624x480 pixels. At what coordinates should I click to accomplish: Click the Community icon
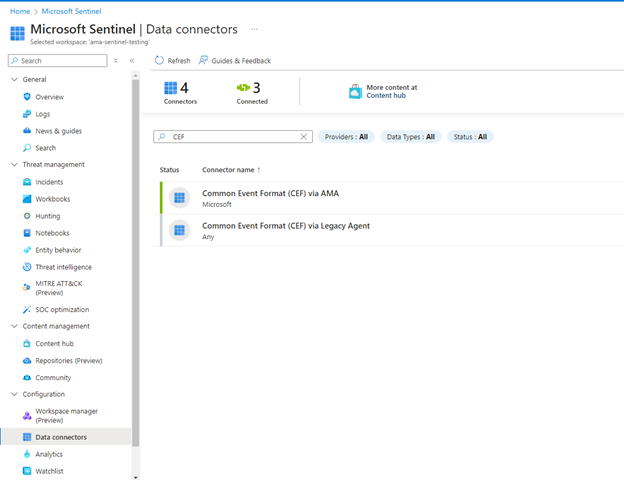click(x=27, y=377)
